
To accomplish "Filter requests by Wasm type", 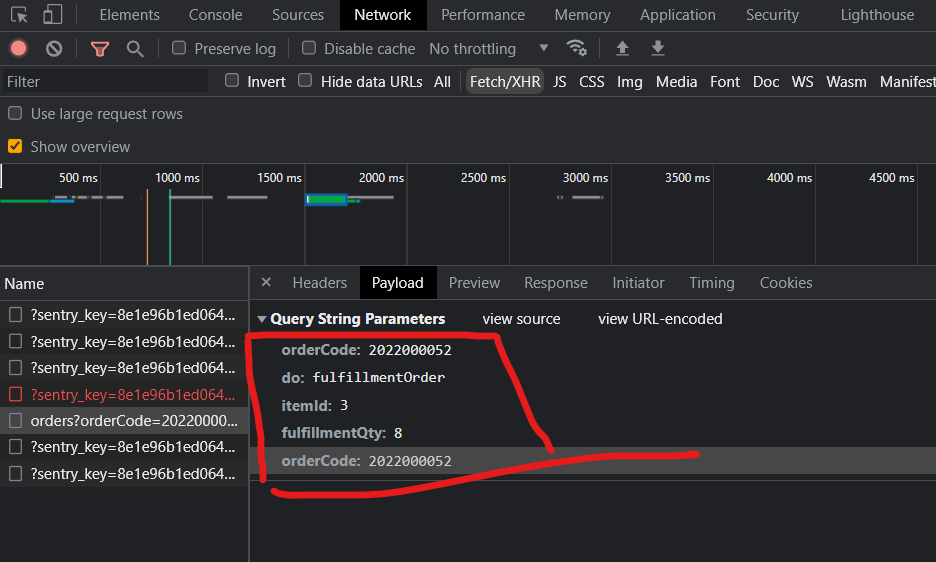I will pyautogui.click(x=846, y=82).
